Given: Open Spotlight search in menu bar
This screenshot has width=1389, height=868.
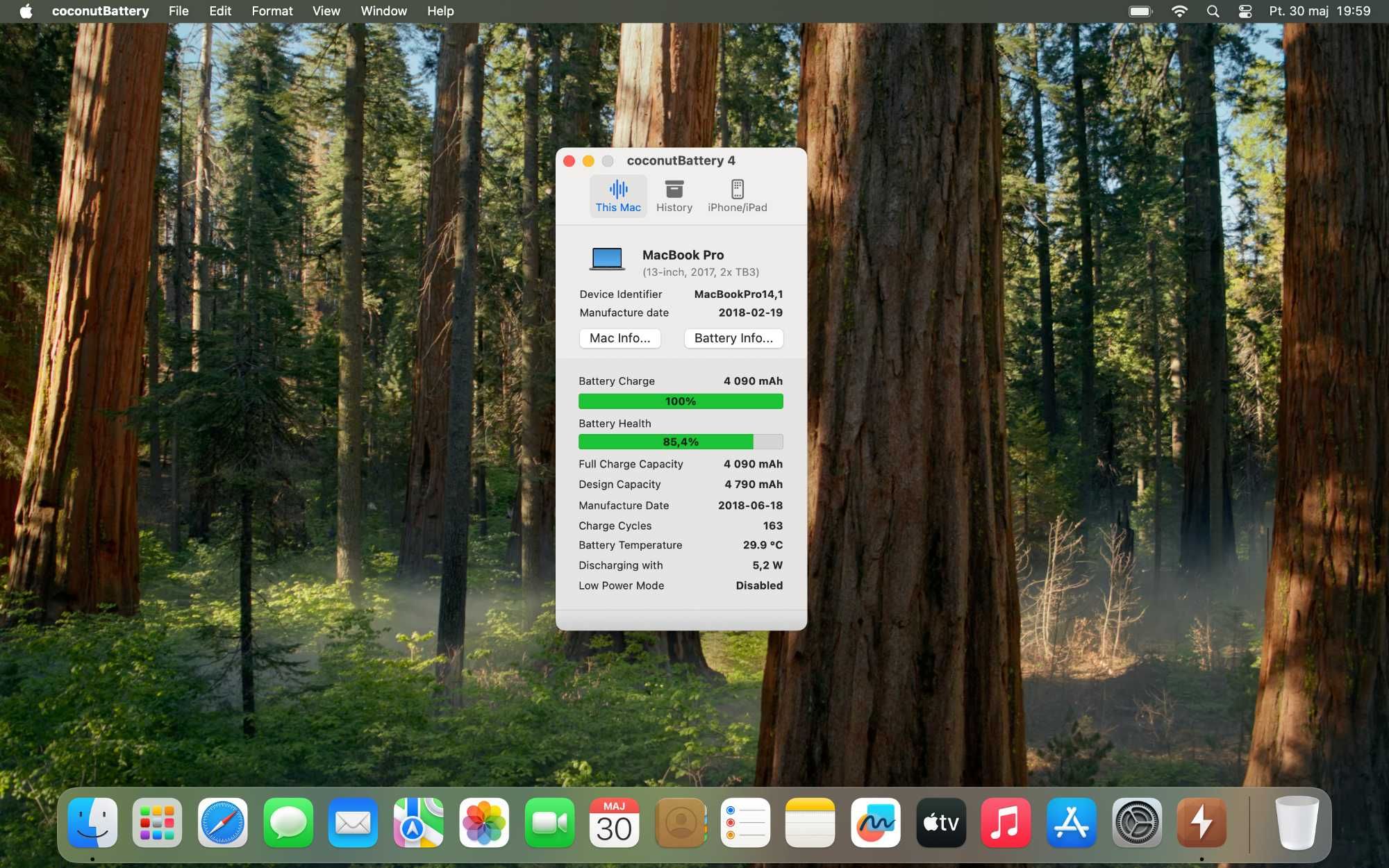Looking at the screenshot, I should (1213, 11).
